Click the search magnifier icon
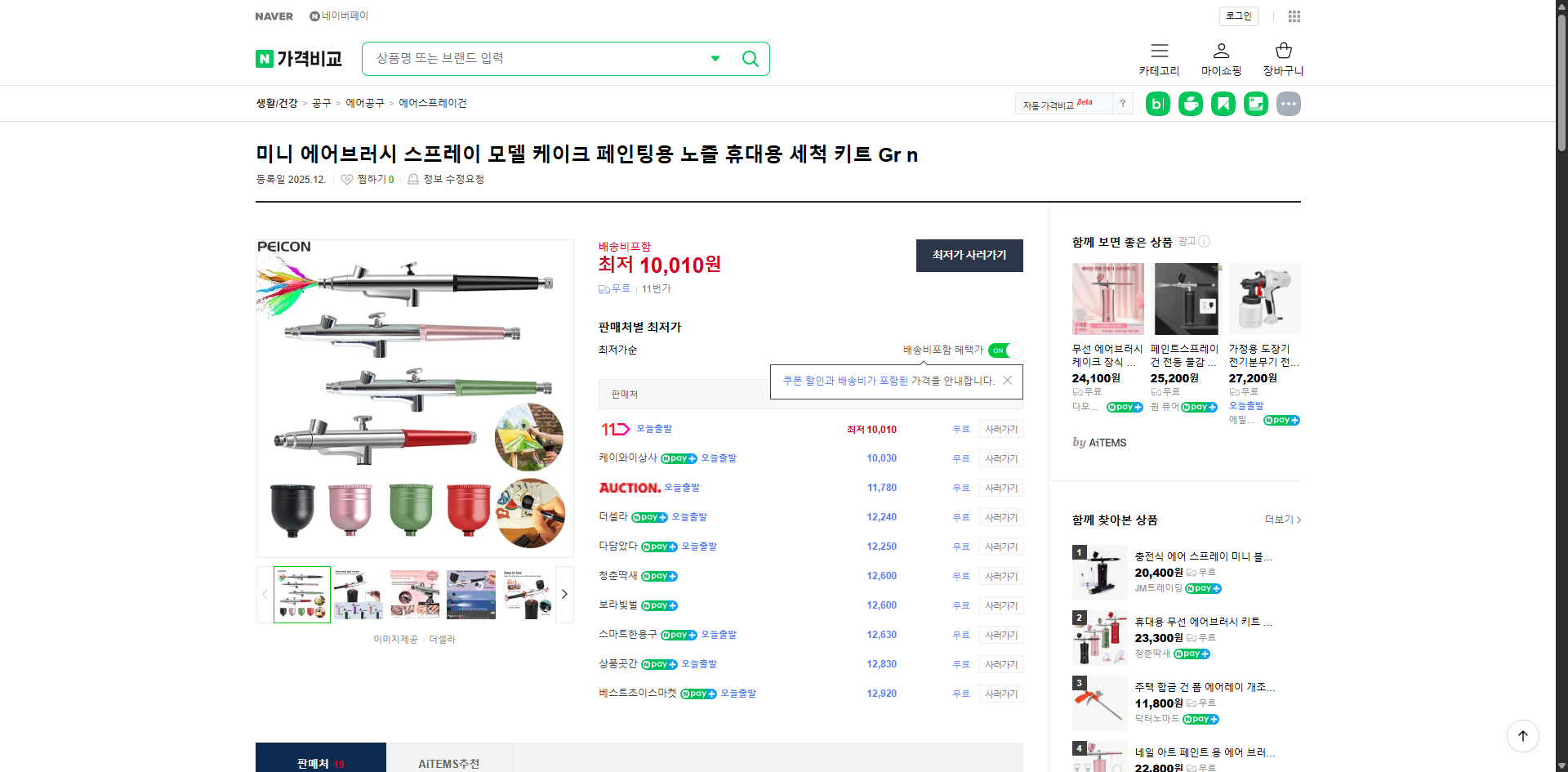Screen dimensions: 1568x772 pos(750,58)
